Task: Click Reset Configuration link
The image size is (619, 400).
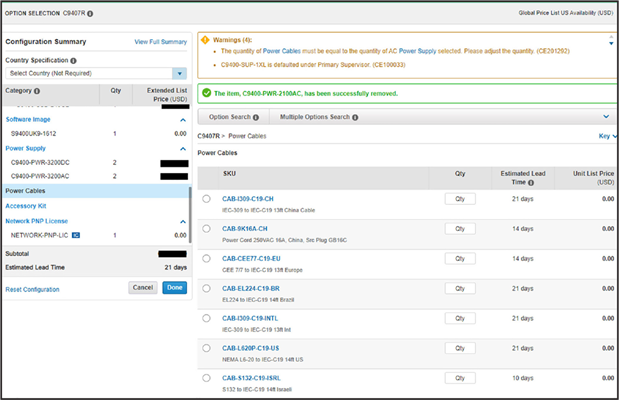Action: coord(32,289)
